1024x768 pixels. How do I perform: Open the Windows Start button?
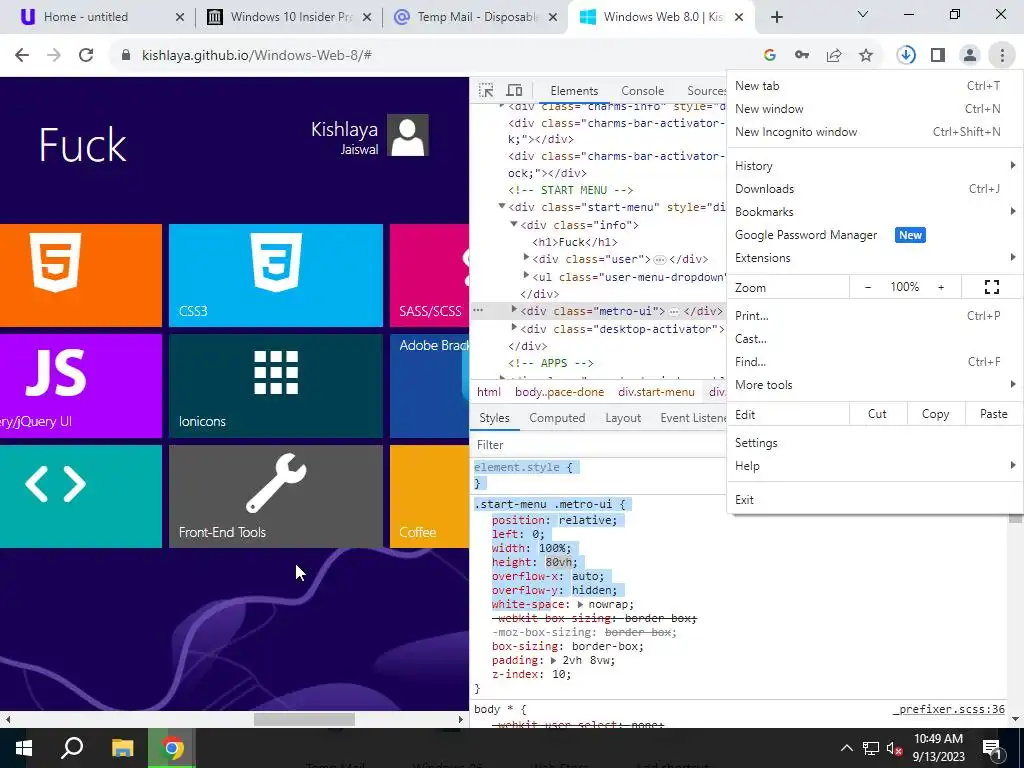tap(24, 748)
